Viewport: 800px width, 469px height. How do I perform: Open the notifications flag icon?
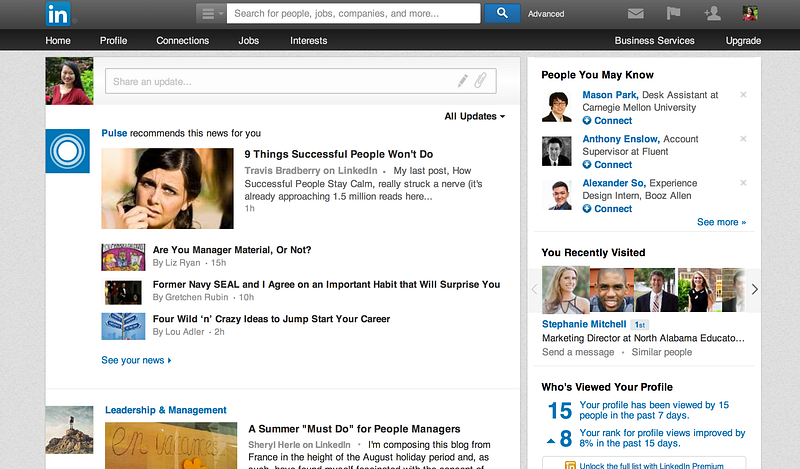click(x=673, y=13)
